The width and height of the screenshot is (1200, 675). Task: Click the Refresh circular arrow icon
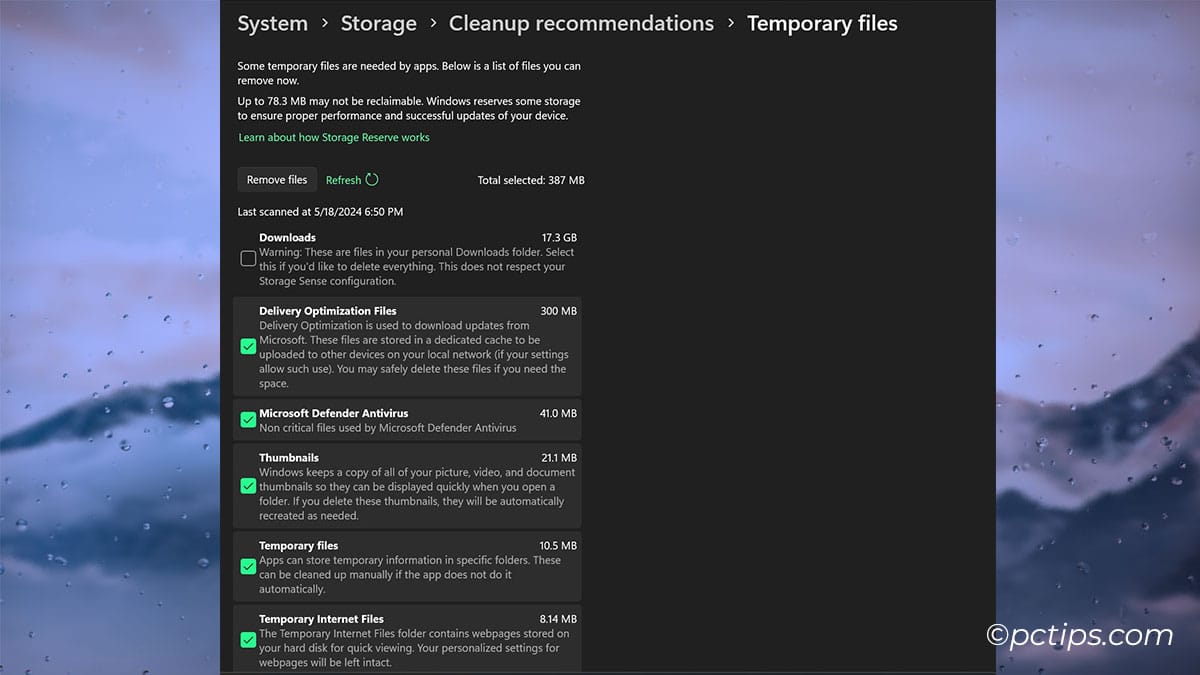click(x=373, y=179)
